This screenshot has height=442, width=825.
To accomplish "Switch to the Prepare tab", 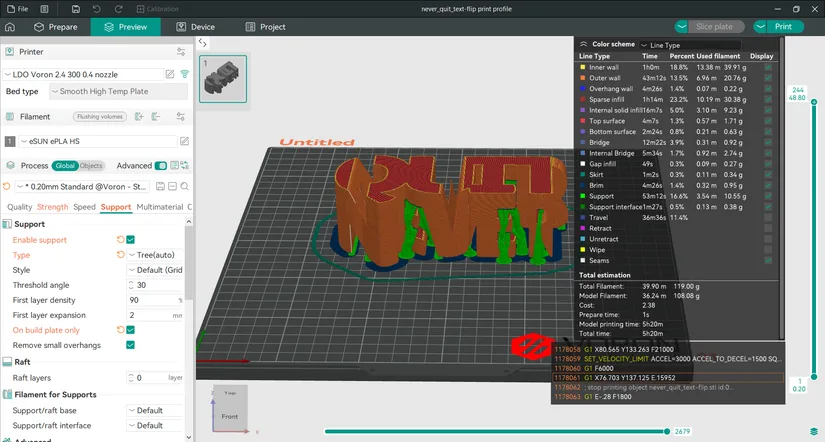I will 55,27.
